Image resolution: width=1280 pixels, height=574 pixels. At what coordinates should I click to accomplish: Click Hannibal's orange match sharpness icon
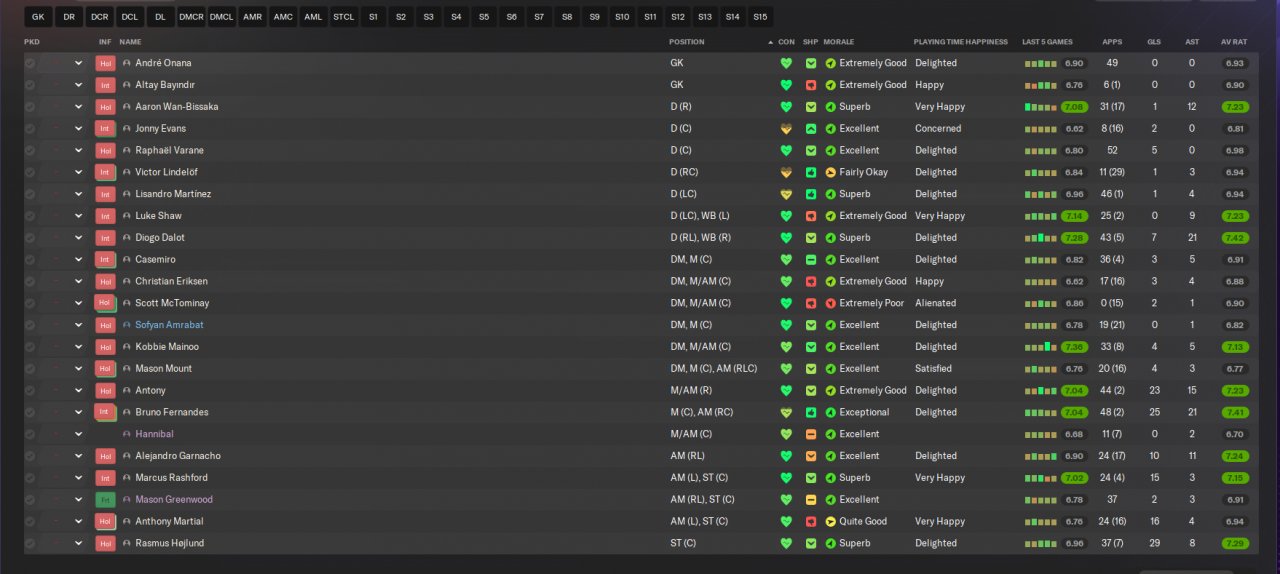811,434
